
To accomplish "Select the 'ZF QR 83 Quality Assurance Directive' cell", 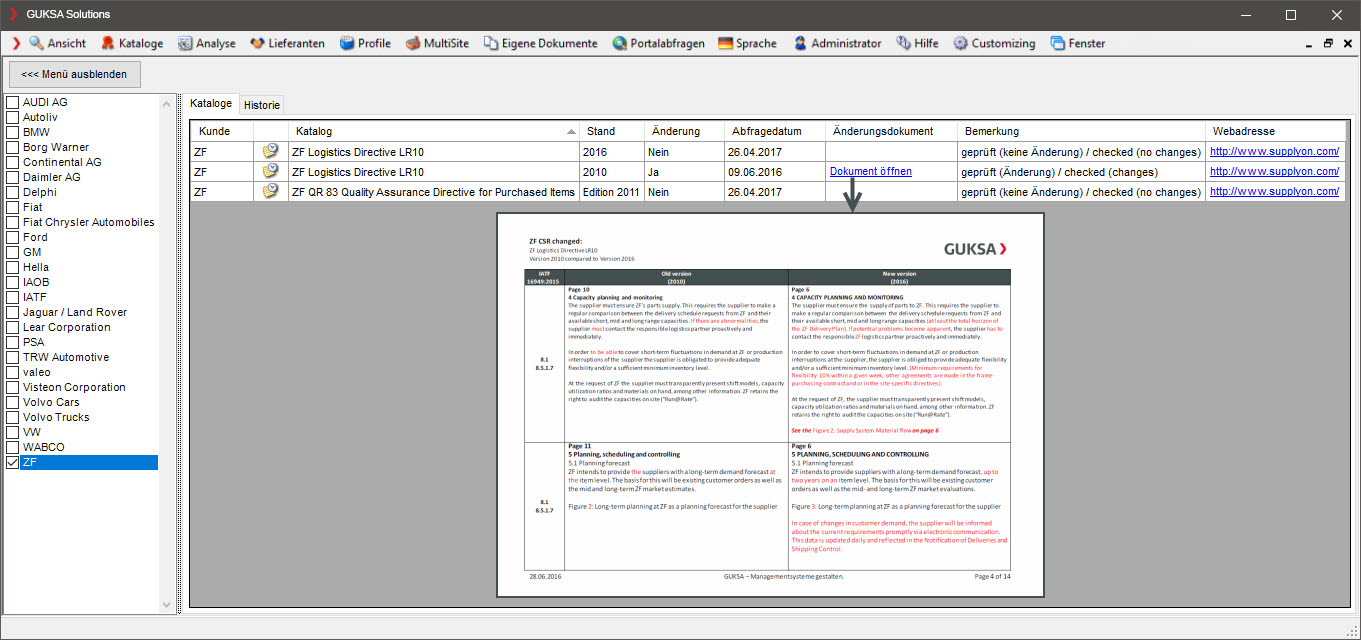I will click(434, 192).
